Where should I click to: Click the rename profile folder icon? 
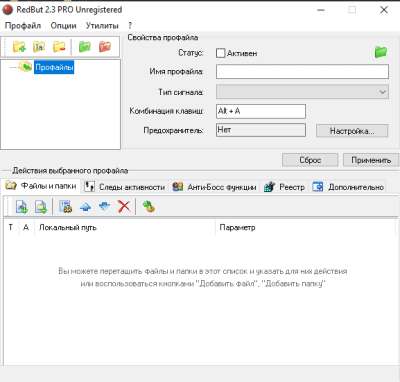point(39,47)
